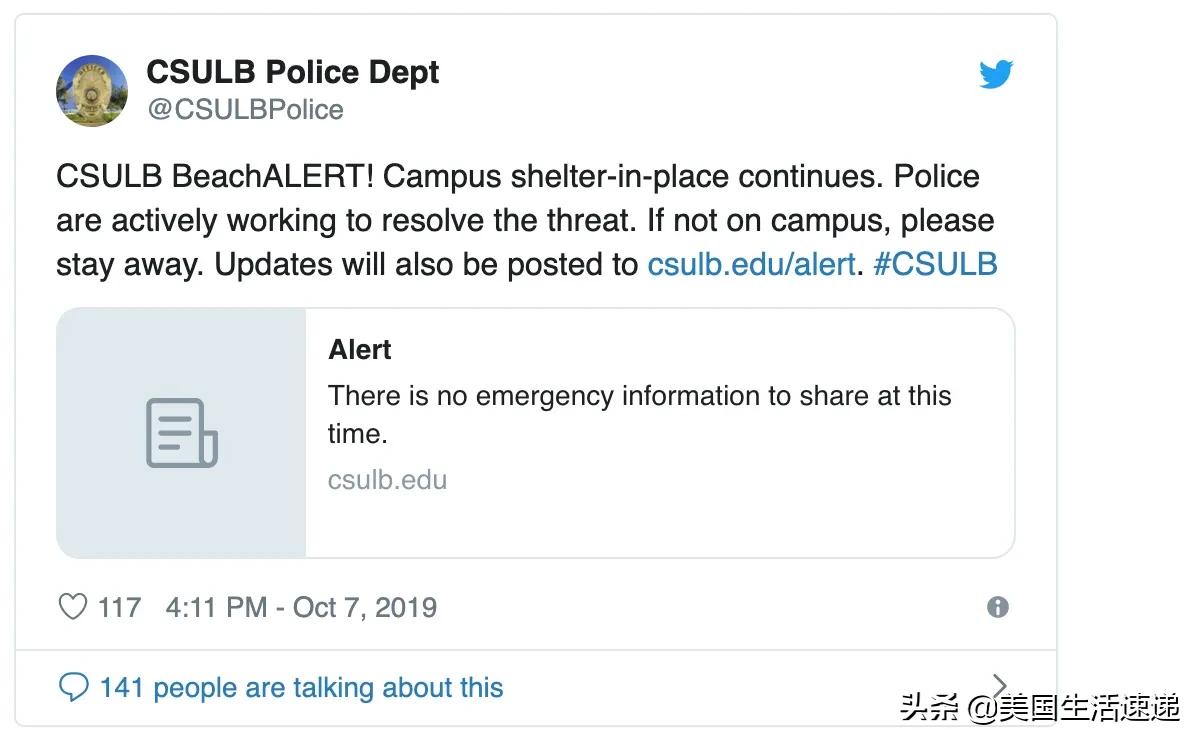This screenshot has width=1202, height=744.
Task: Open the 4:11 PM - Oct 7, 2019 timestamp
Action: 301,607
